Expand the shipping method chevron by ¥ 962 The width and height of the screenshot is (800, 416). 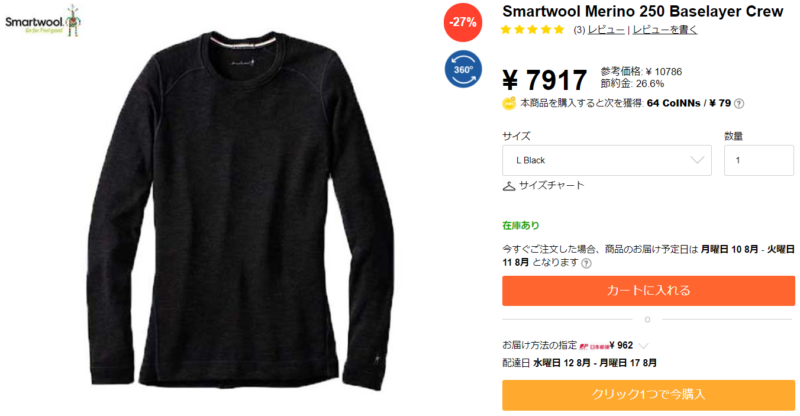(x=643, y=346)
